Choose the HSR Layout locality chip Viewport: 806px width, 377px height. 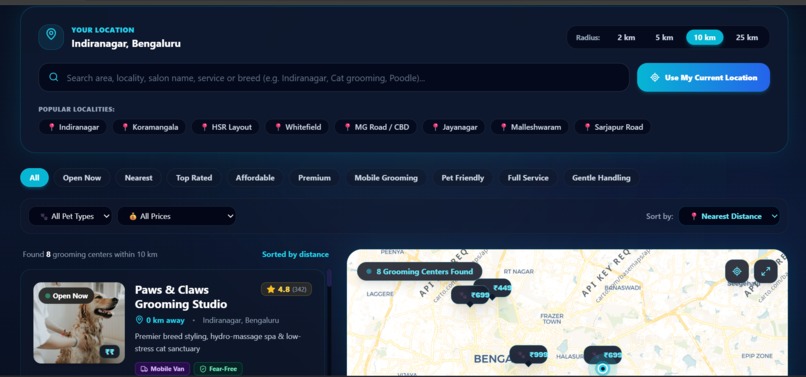(x=226, y=127)
